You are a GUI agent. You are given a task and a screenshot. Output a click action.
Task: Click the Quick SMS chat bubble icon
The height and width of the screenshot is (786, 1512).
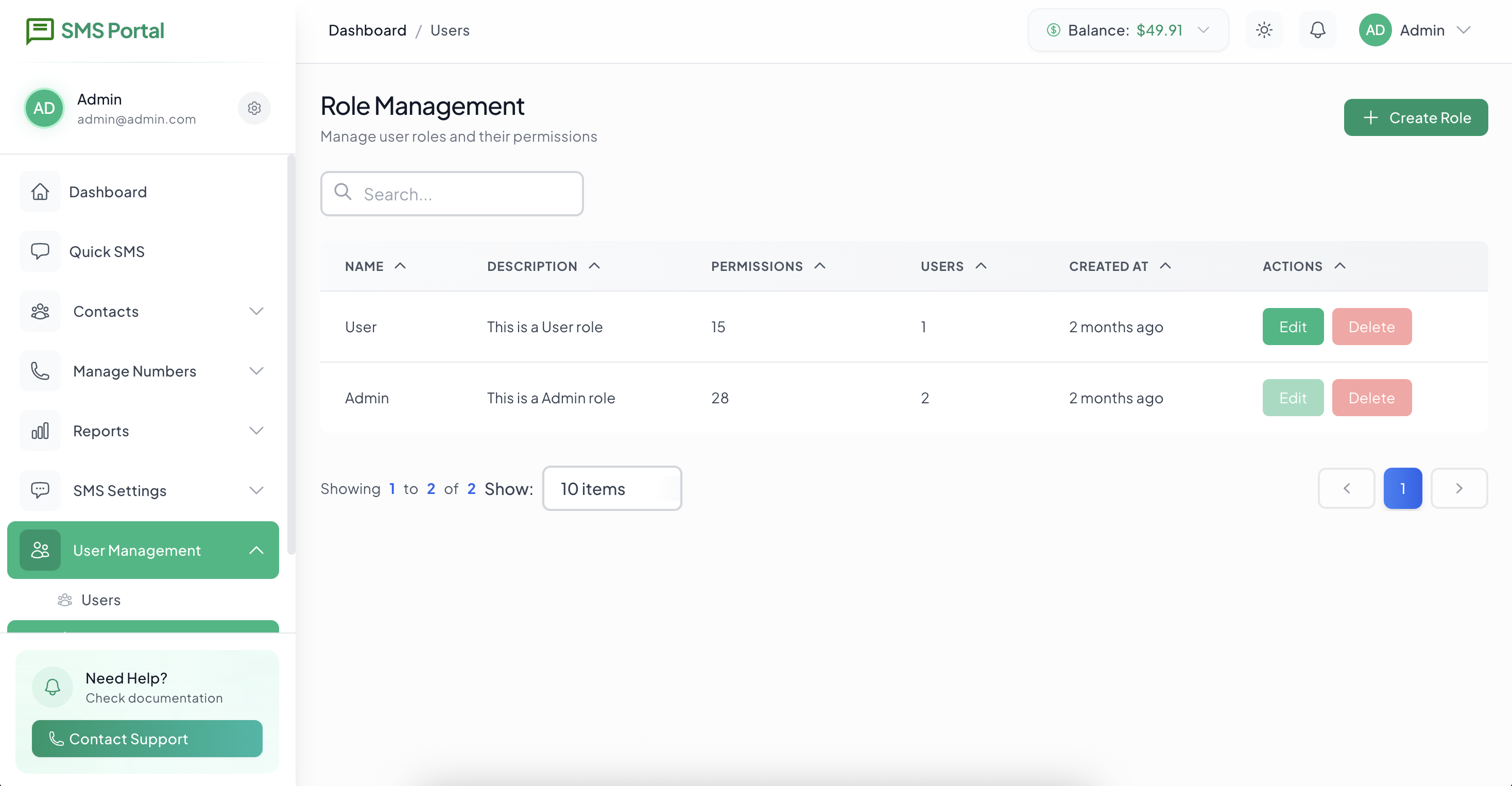[40, 251]
